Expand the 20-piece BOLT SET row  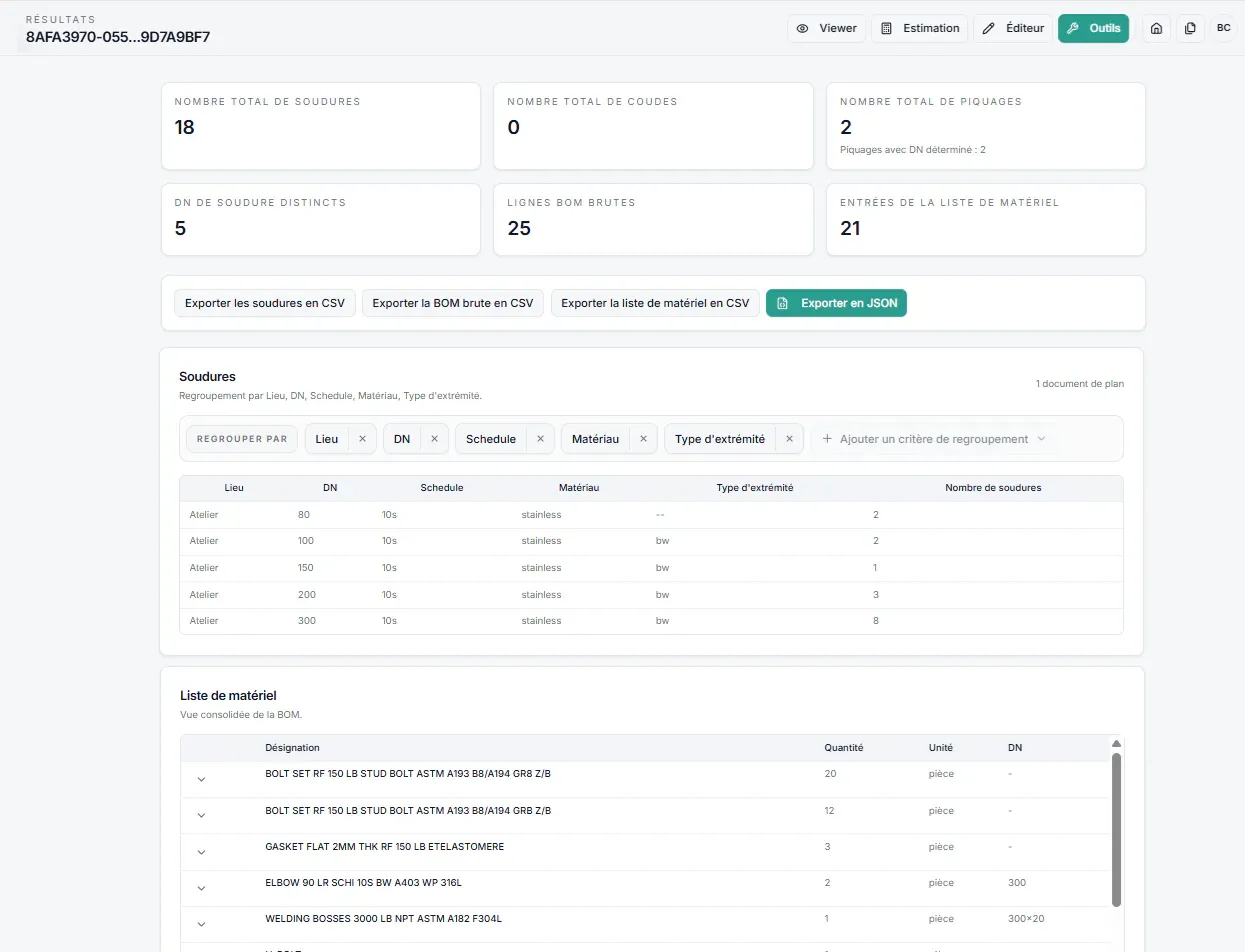point(201,780)
